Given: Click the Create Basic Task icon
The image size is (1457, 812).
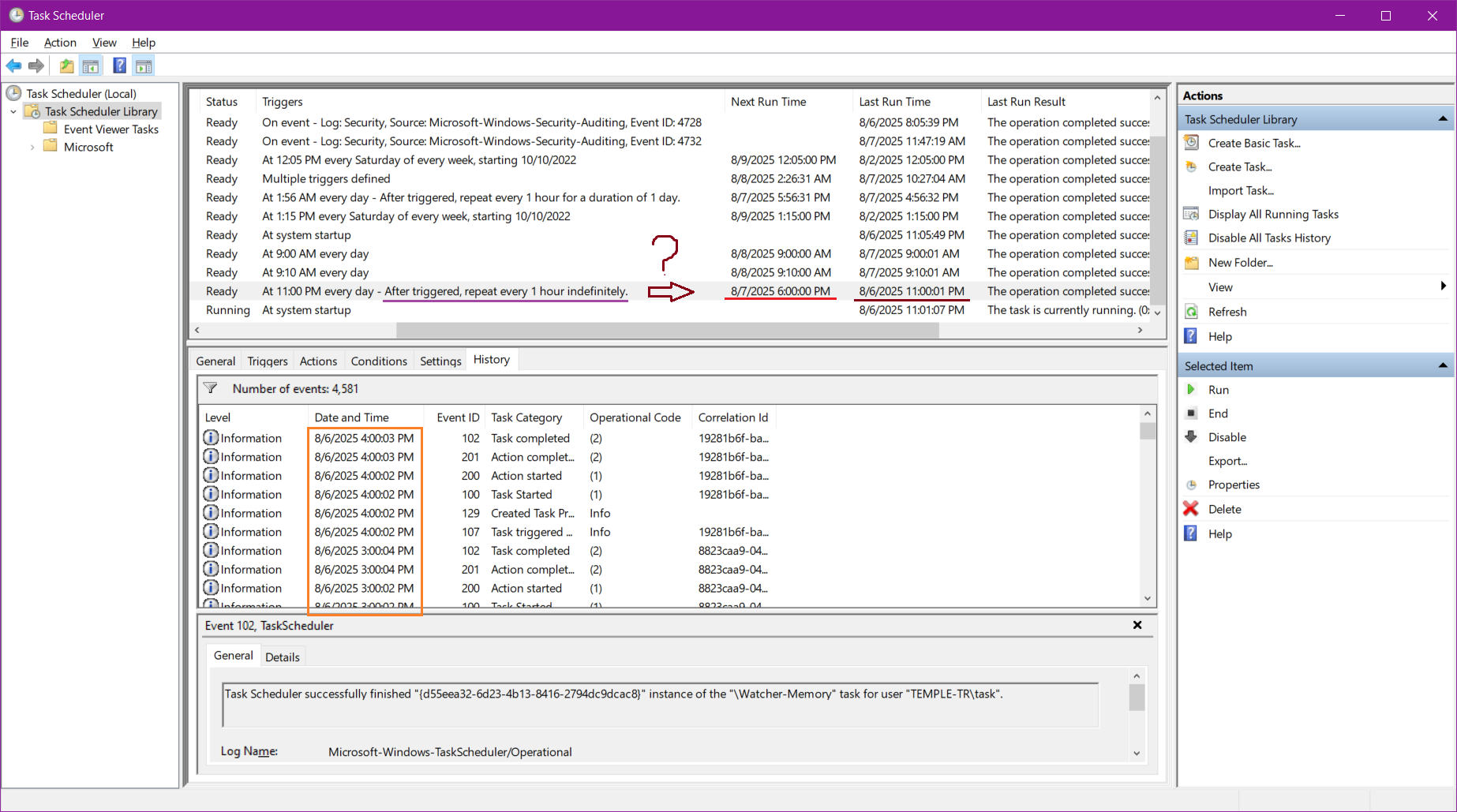Looking at the screenshot, I should (1192, 143).
